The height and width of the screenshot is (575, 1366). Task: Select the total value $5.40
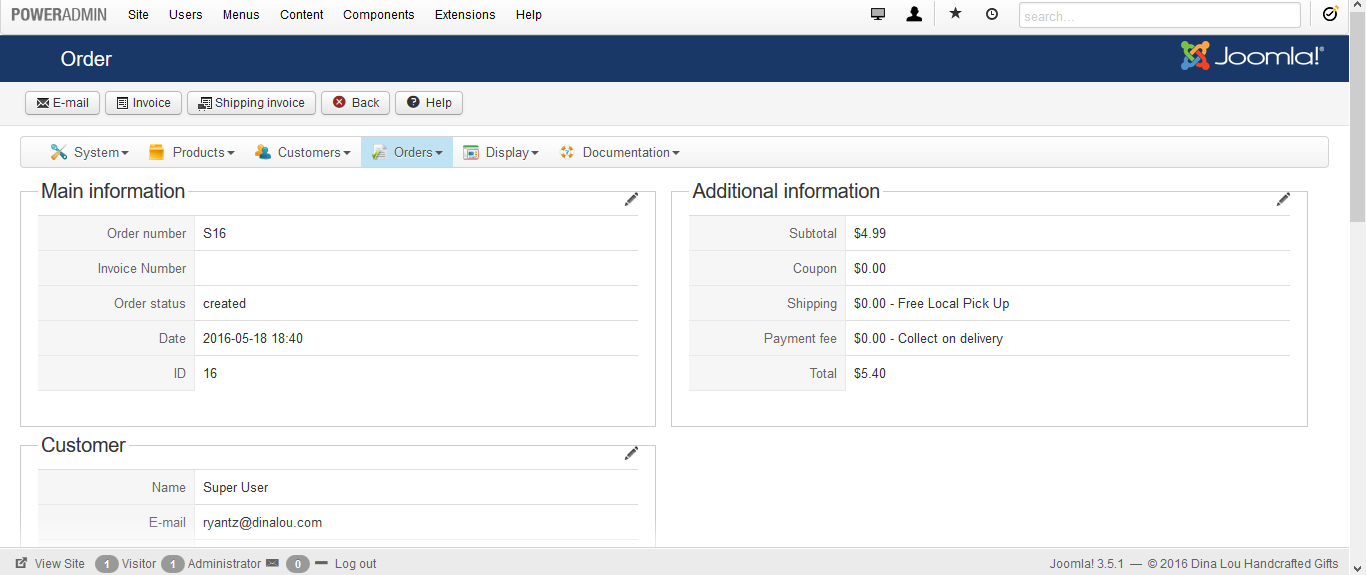tap(870, 373)
